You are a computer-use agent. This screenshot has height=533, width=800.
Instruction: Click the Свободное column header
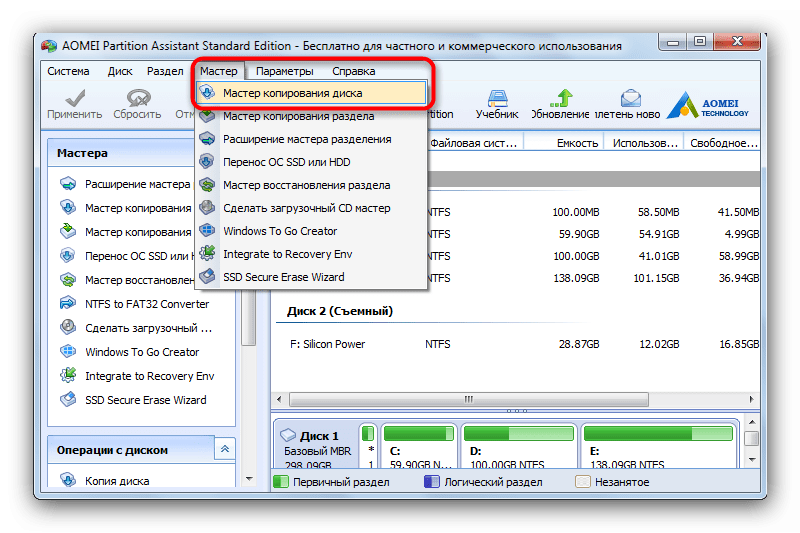click(721, 143)
